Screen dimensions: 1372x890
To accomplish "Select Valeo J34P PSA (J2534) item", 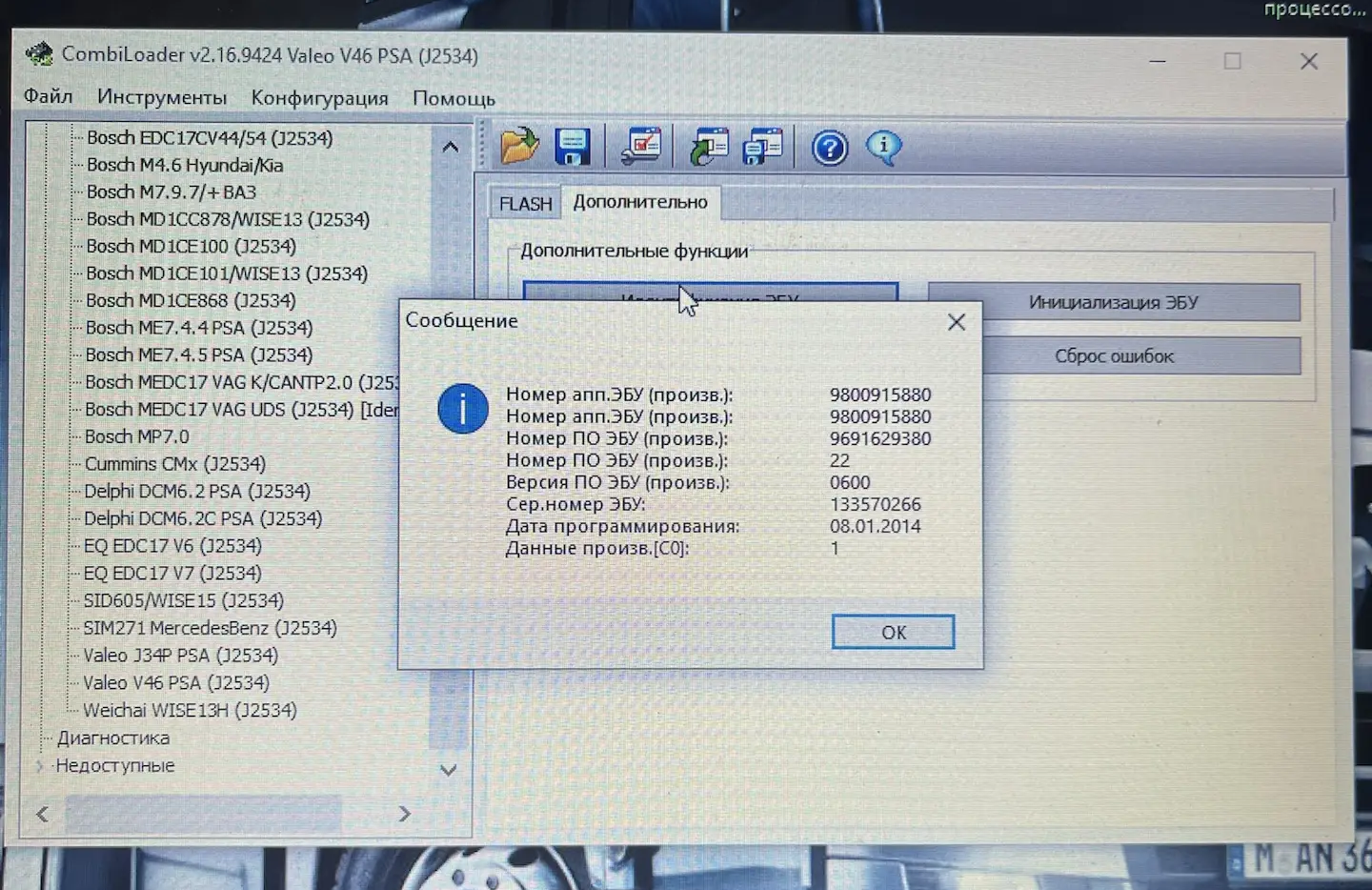I will pos(180,656).
